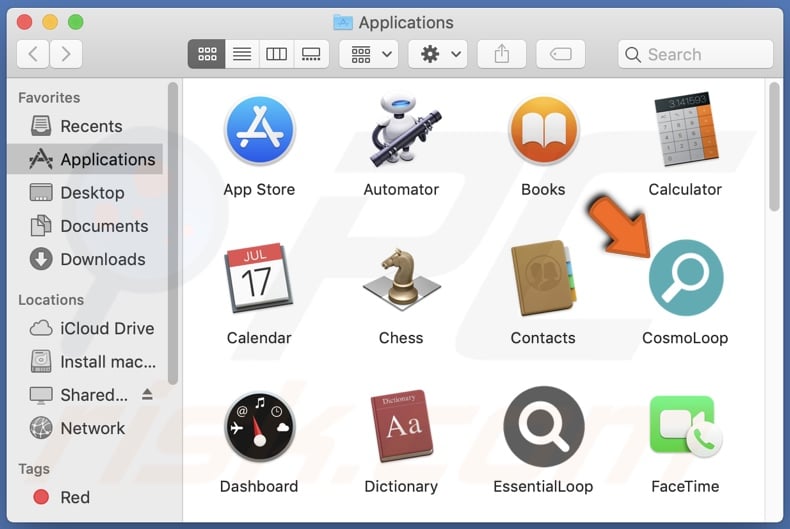
Task: Select the Calendar app icon
Action: [x=259, y=278]
